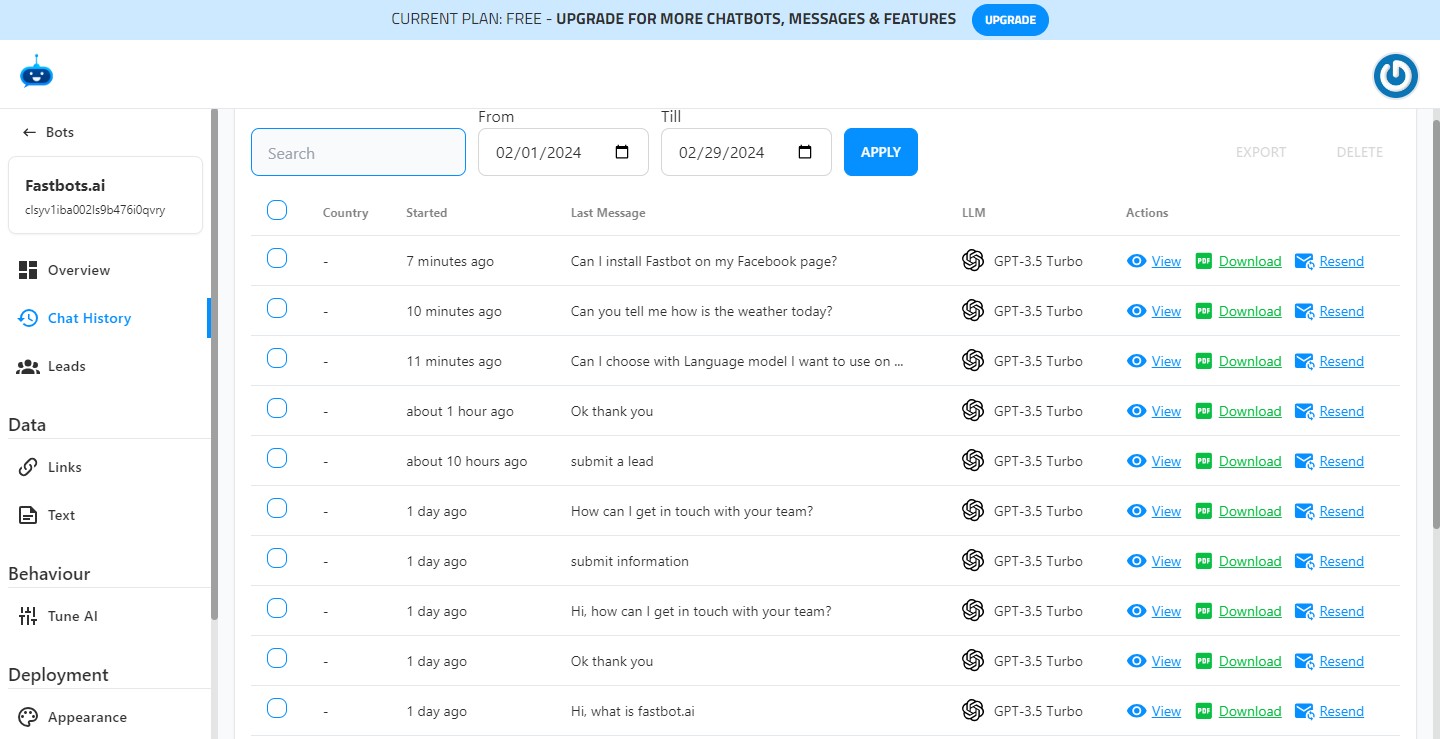Image resolution: width=1440 pixels, height=739 pixels.
Task: Check the box for the 'submit a lead' chat
Action: 277,458
